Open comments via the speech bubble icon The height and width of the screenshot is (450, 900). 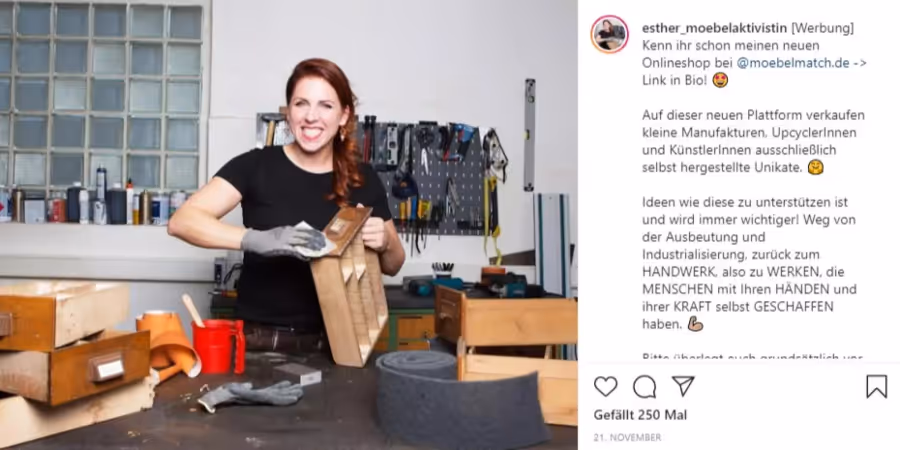pyautogui.click(x=644, y=386)
